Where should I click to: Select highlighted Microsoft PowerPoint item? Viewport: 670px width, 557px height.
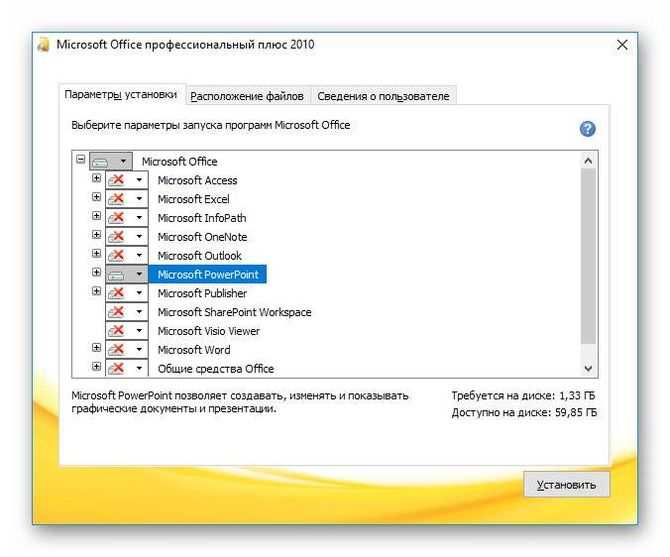pos(208,274)
